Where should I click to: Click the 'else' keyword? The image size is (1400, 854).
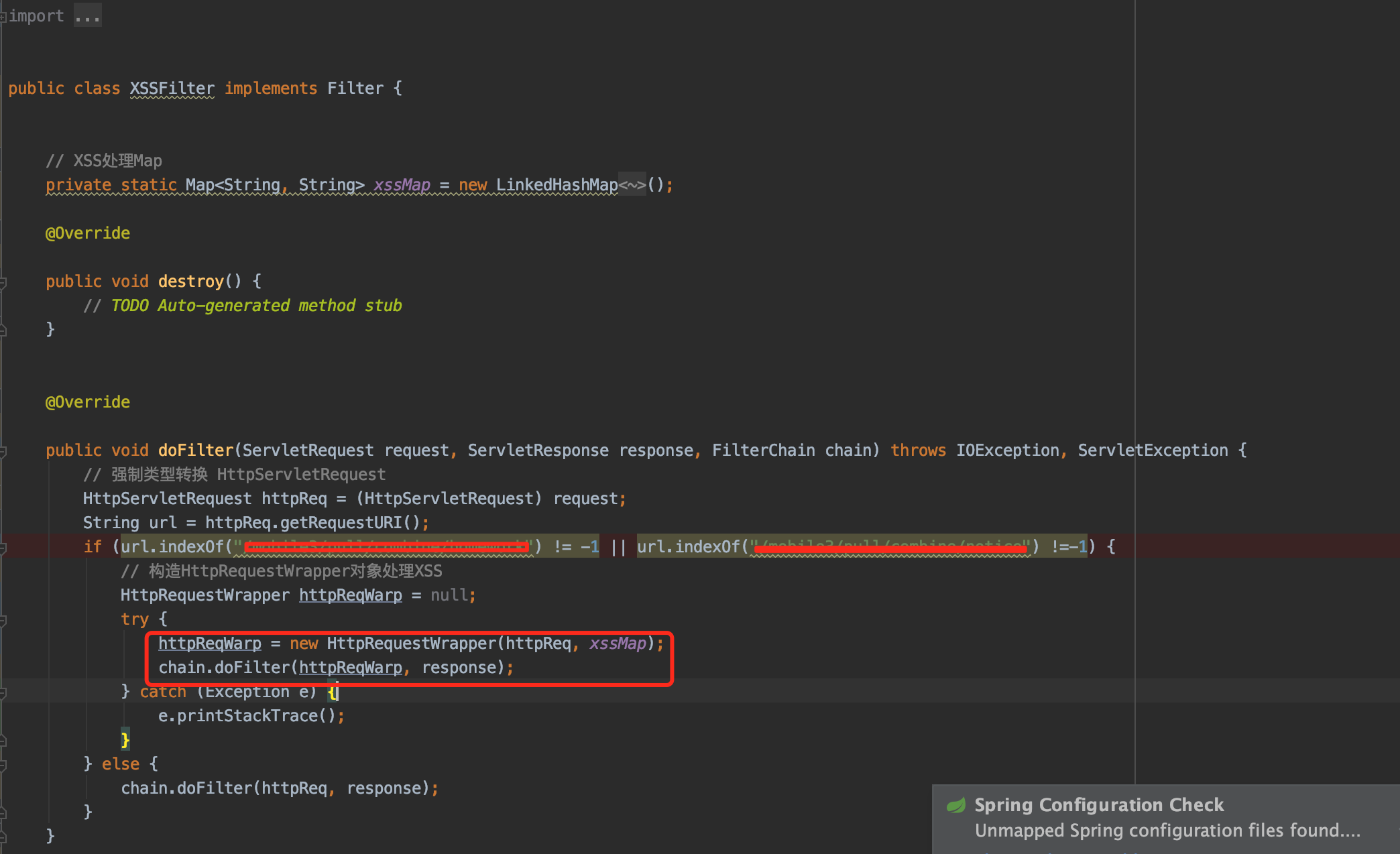[x=121, y=764]
